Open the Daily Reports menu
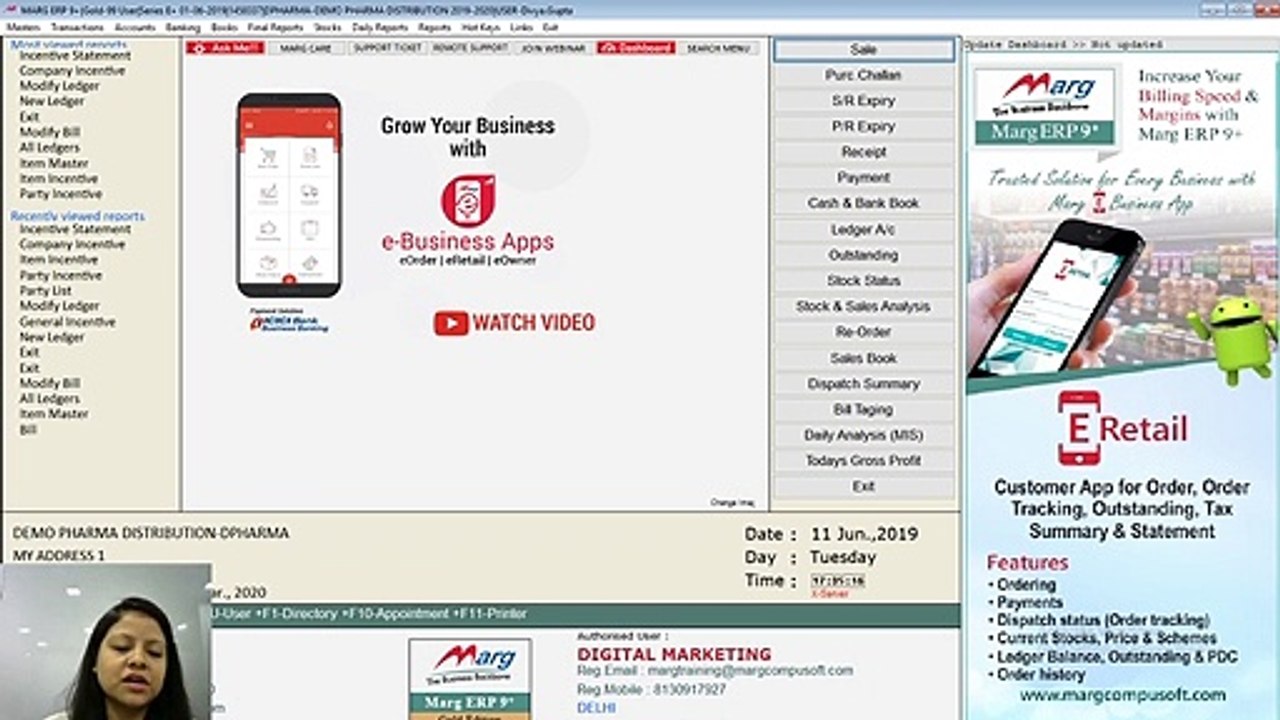 (x=380, y=28)
